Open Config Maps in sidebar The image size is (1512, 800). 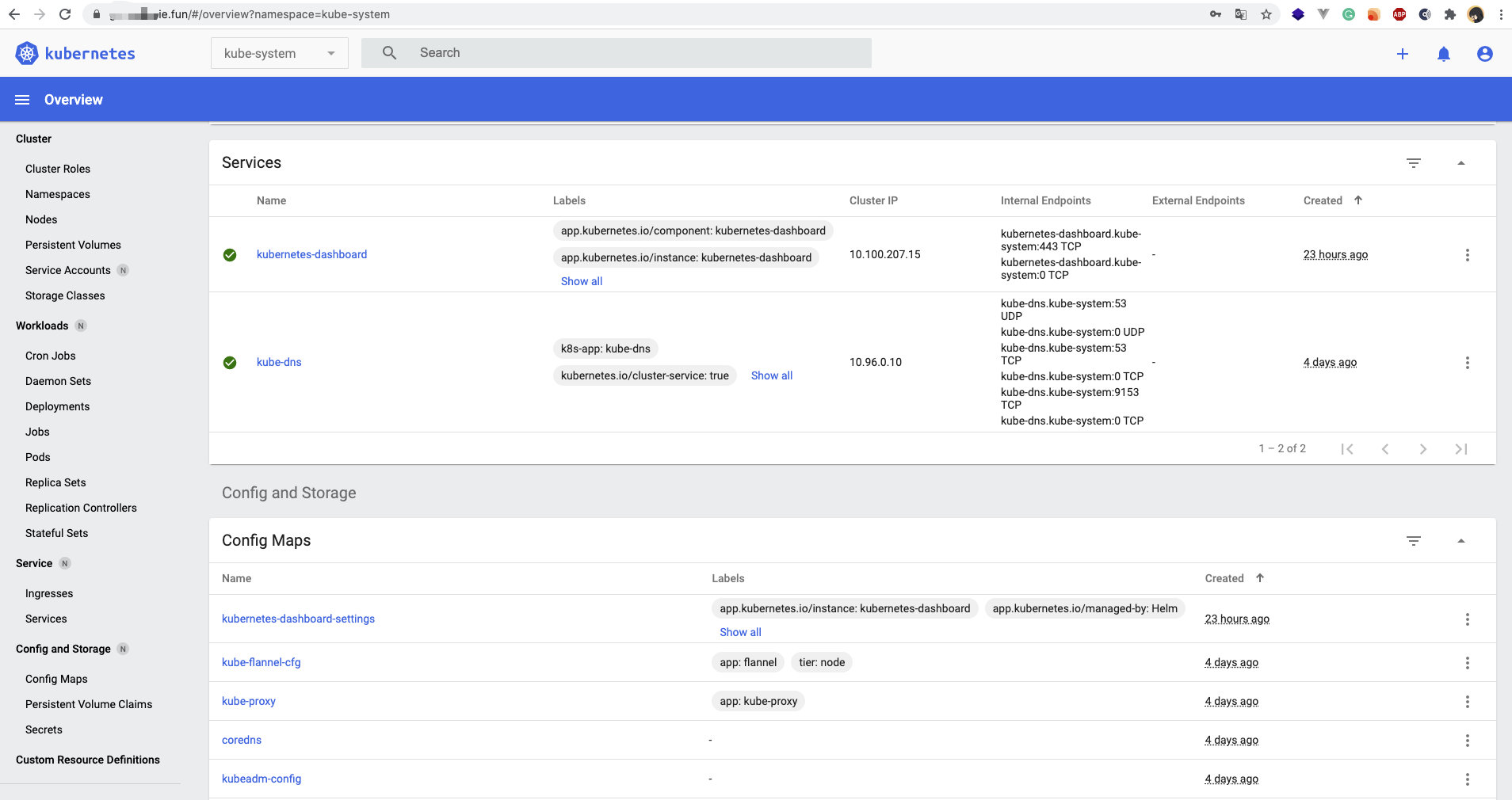[56, 679]
